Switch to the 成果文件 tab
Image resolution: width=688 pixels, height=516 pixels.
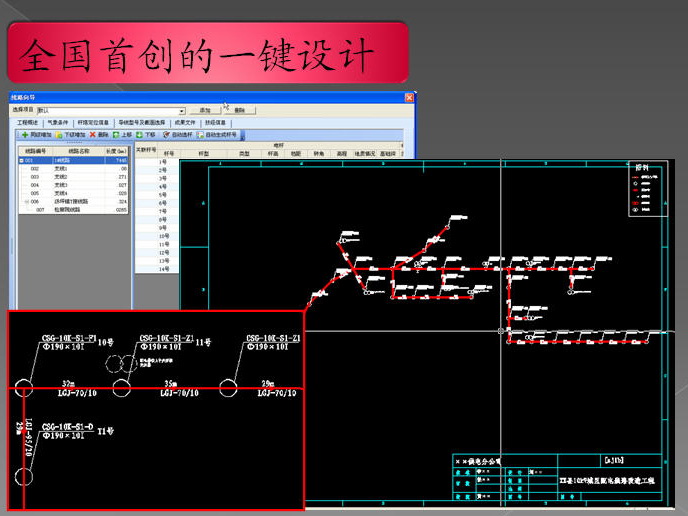pos(185,122)
